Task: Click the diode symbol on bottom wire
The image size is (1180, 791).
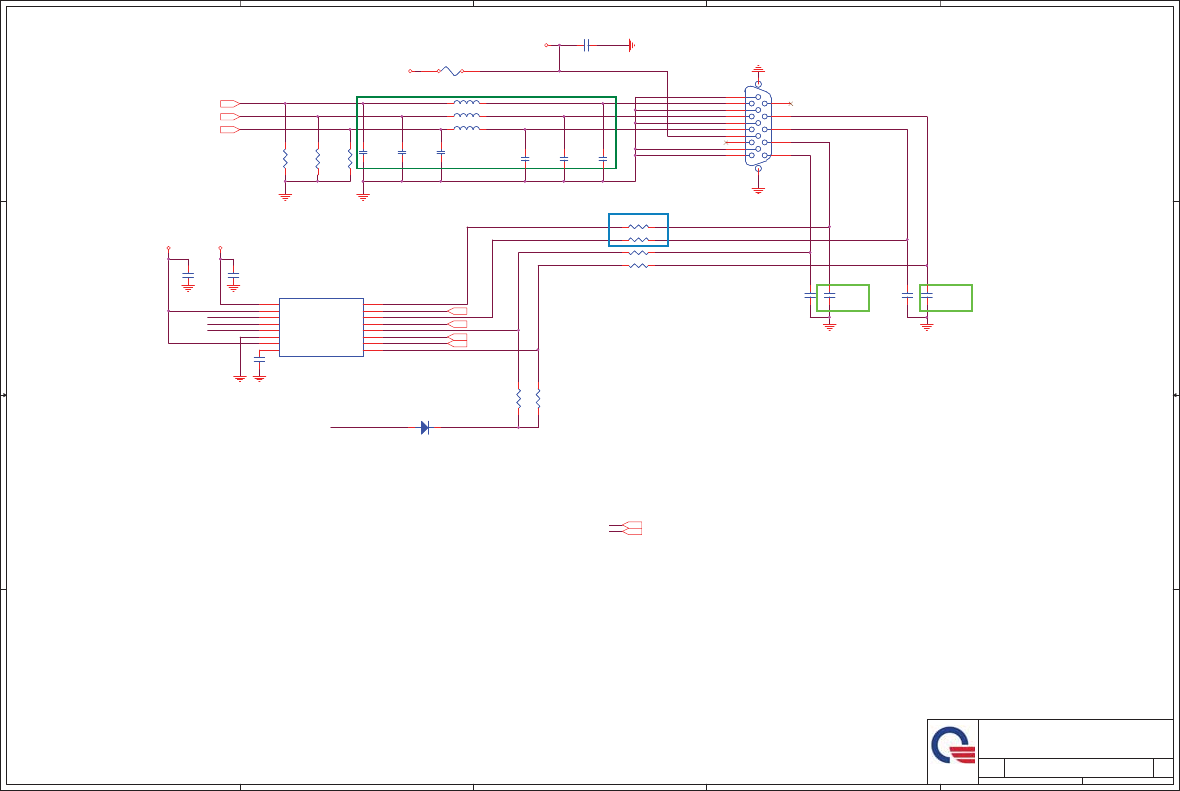Action: (425, 427)
